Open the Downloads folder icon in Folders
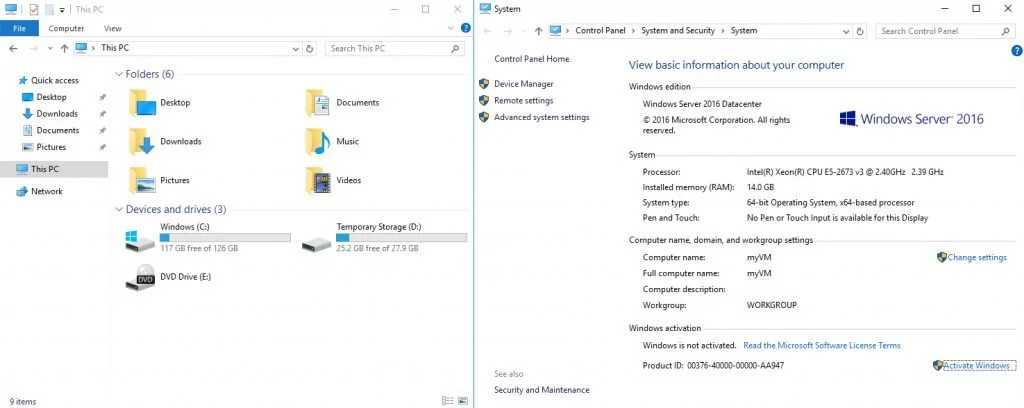 [x=142, y=142]
